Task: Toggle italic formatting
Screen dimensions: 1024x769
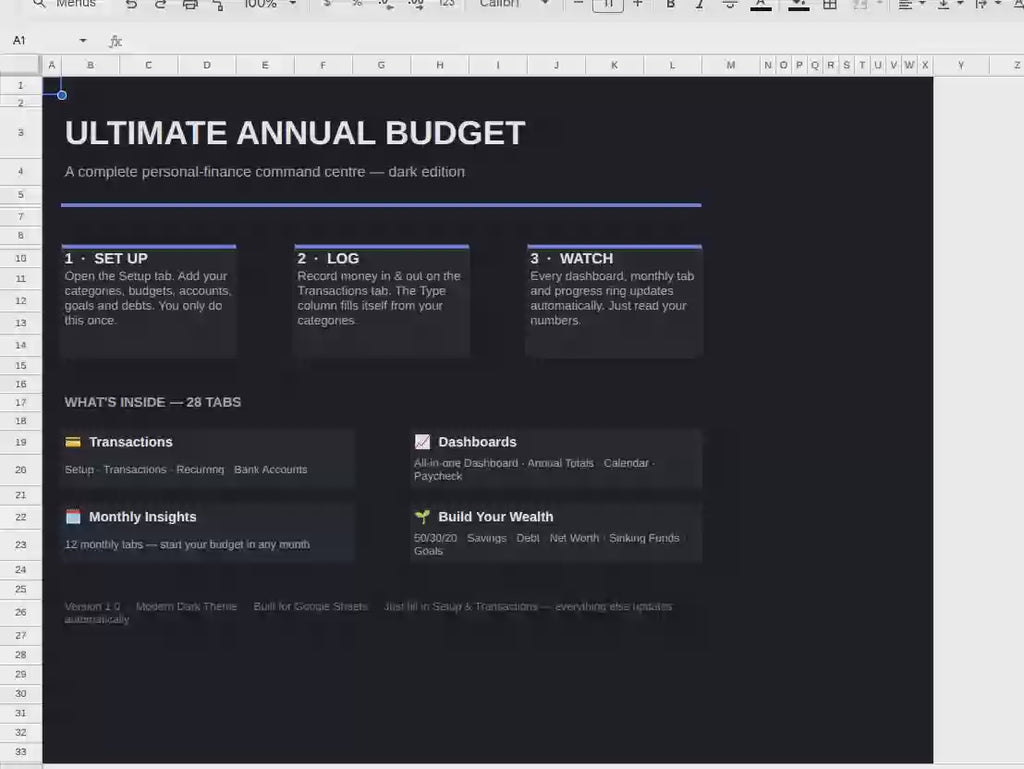Action: [699, 4]
